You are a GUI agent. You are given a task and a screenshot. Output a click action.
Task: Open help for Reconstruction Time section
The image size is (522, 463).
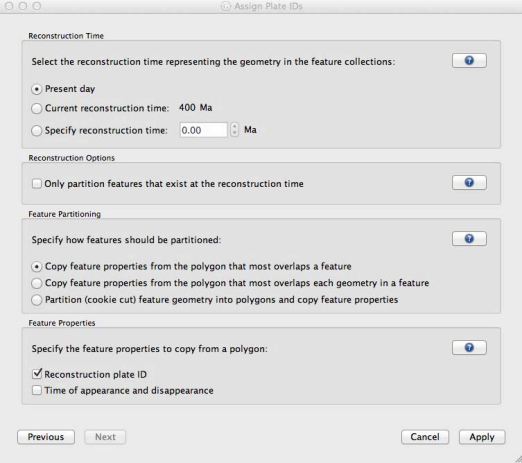(x=469, y=61)
